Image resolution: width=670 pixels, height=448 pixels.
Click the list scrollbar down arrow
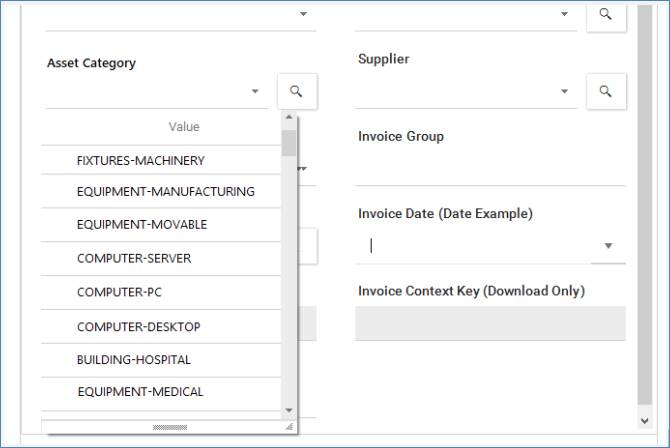coord(289,410)
